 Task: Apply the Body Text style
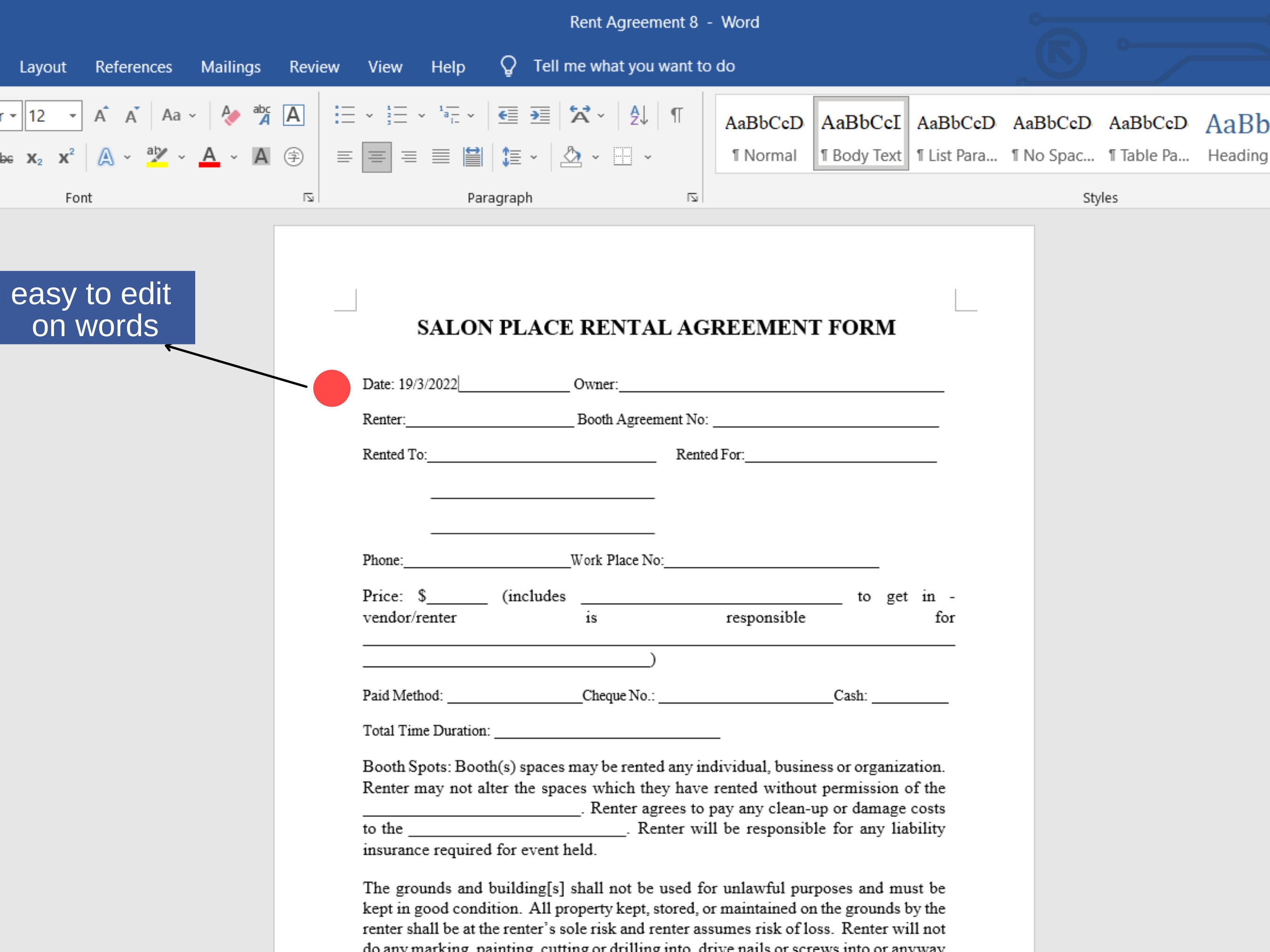tap(860, 132)
